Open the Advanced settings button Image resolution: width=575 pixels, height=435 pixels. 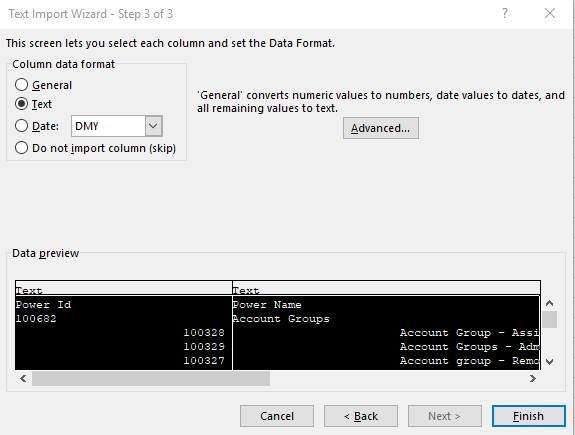[x=381, y=128]
